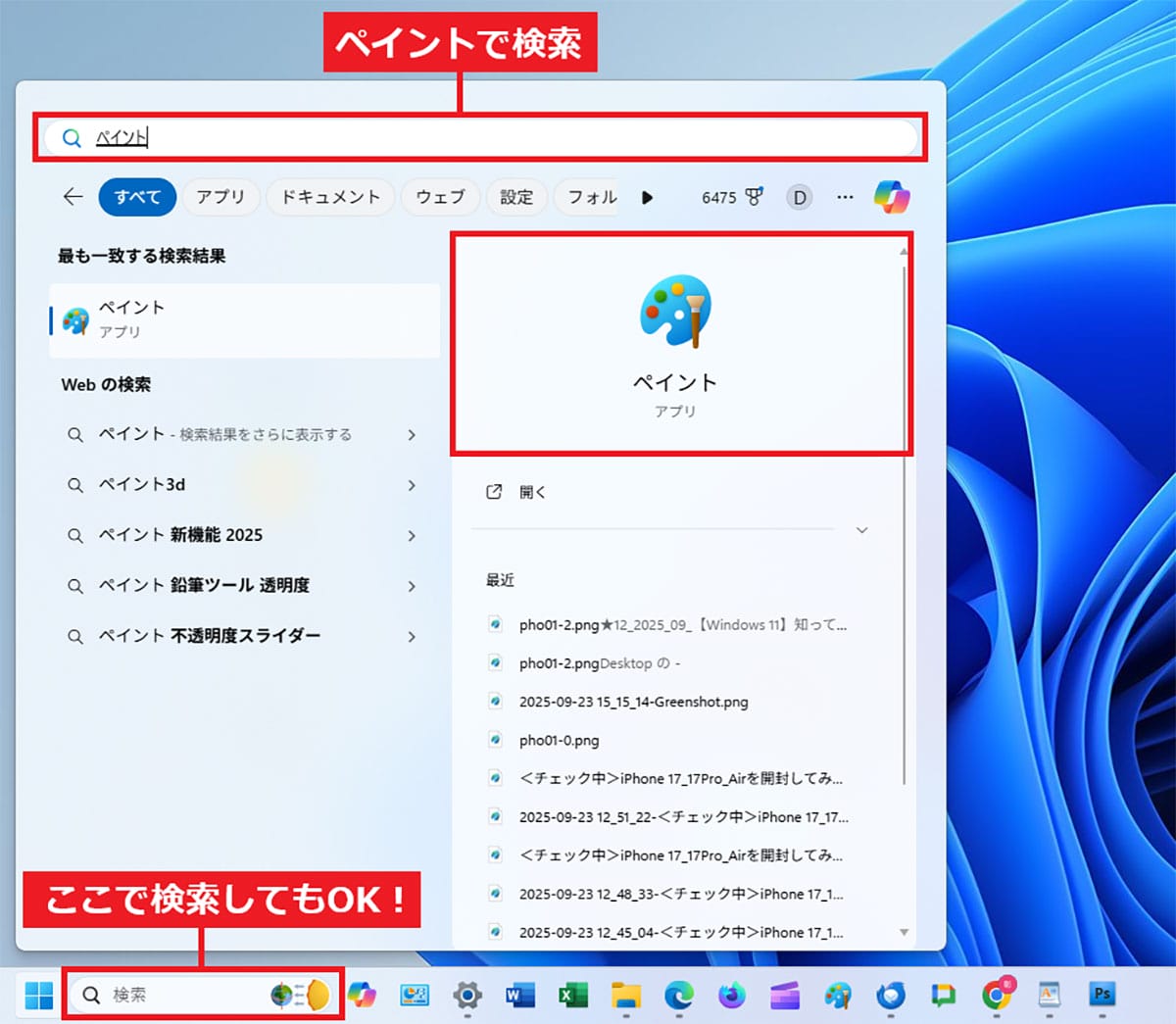Open the Windows Start button
1176x1024 pixels.
click(39, 996)
